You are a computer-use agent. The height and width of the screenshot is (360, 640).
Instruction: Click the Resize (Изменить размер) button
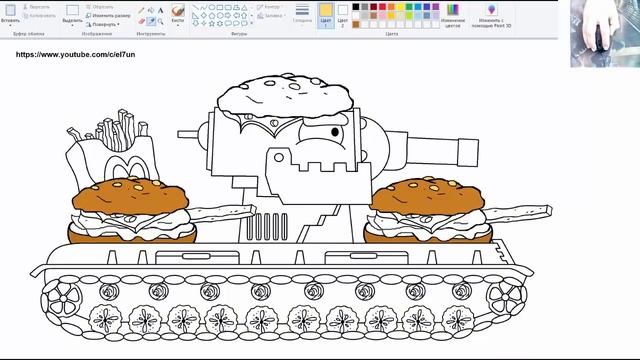[108, 16]
